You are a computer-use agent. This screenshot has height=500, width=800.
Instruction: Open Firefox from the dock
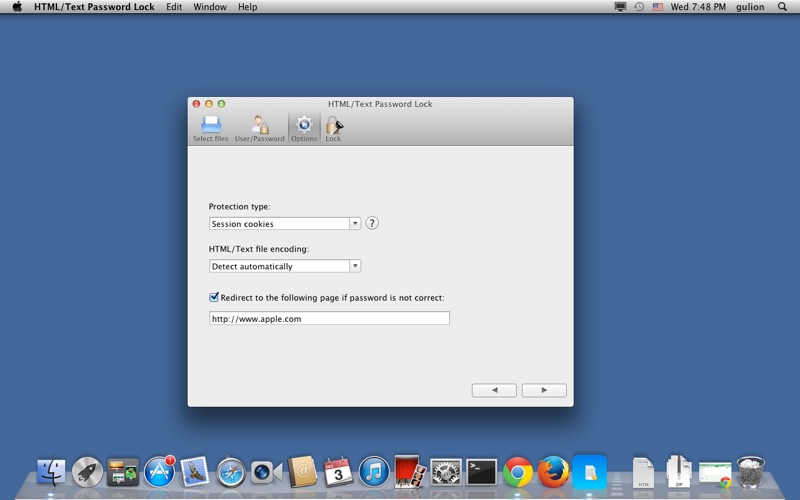point(553,472)
